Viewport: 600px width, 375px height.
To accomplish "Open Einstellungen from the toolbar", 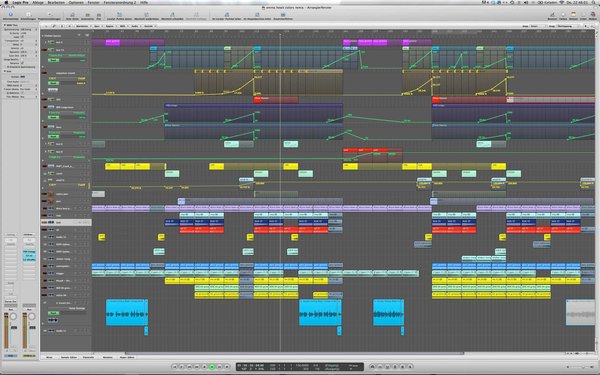I will (28, 16).
